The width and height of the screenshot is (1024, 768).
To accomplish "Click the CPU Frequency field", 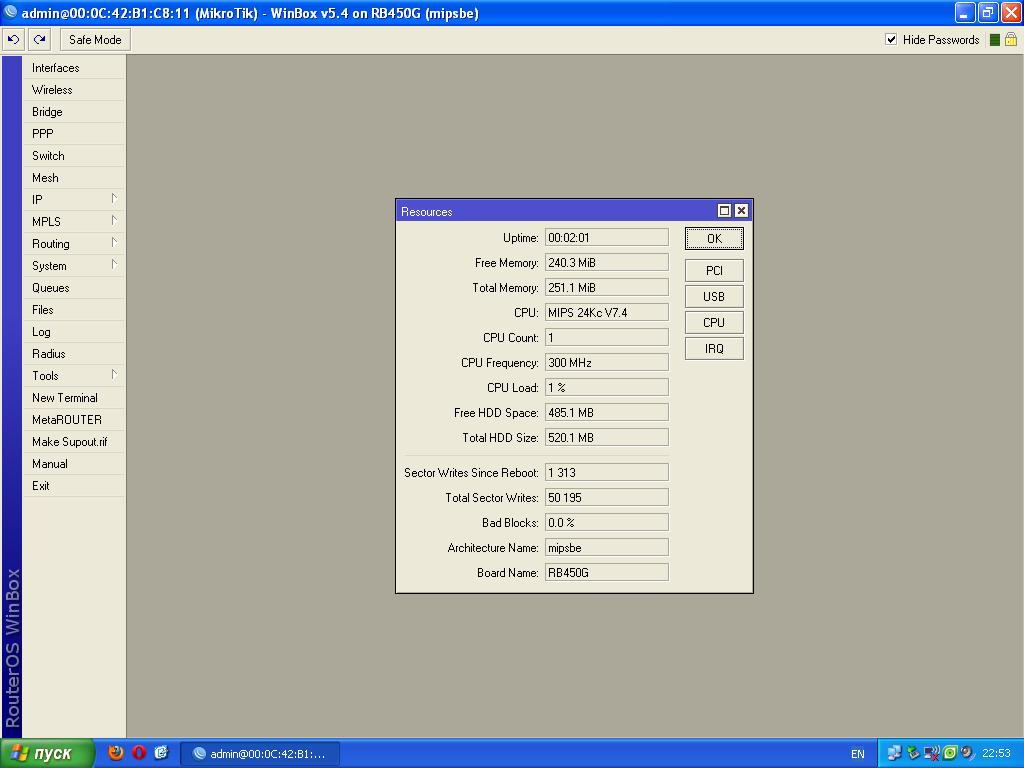I will [607, 362].
